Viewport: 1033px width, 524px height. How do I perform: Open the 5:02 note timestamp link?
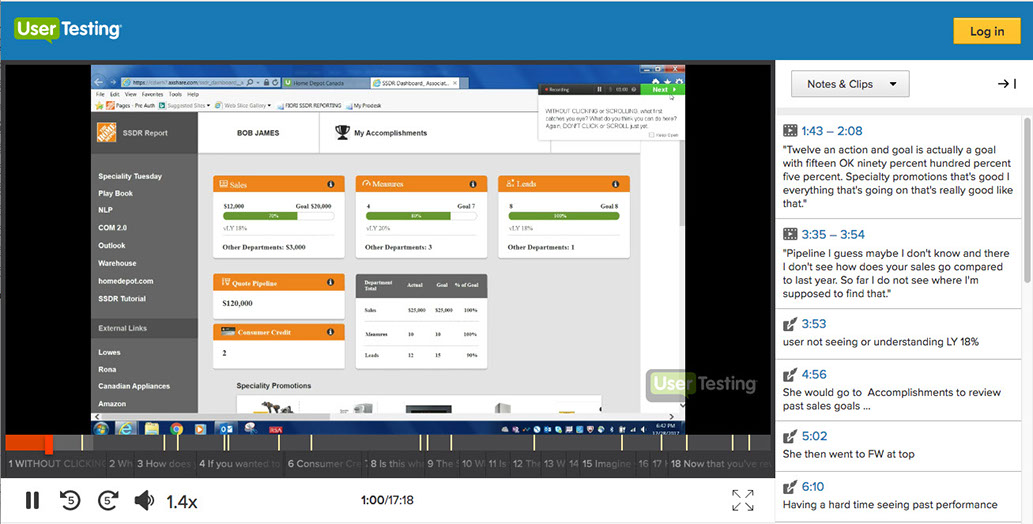[813, 436]
